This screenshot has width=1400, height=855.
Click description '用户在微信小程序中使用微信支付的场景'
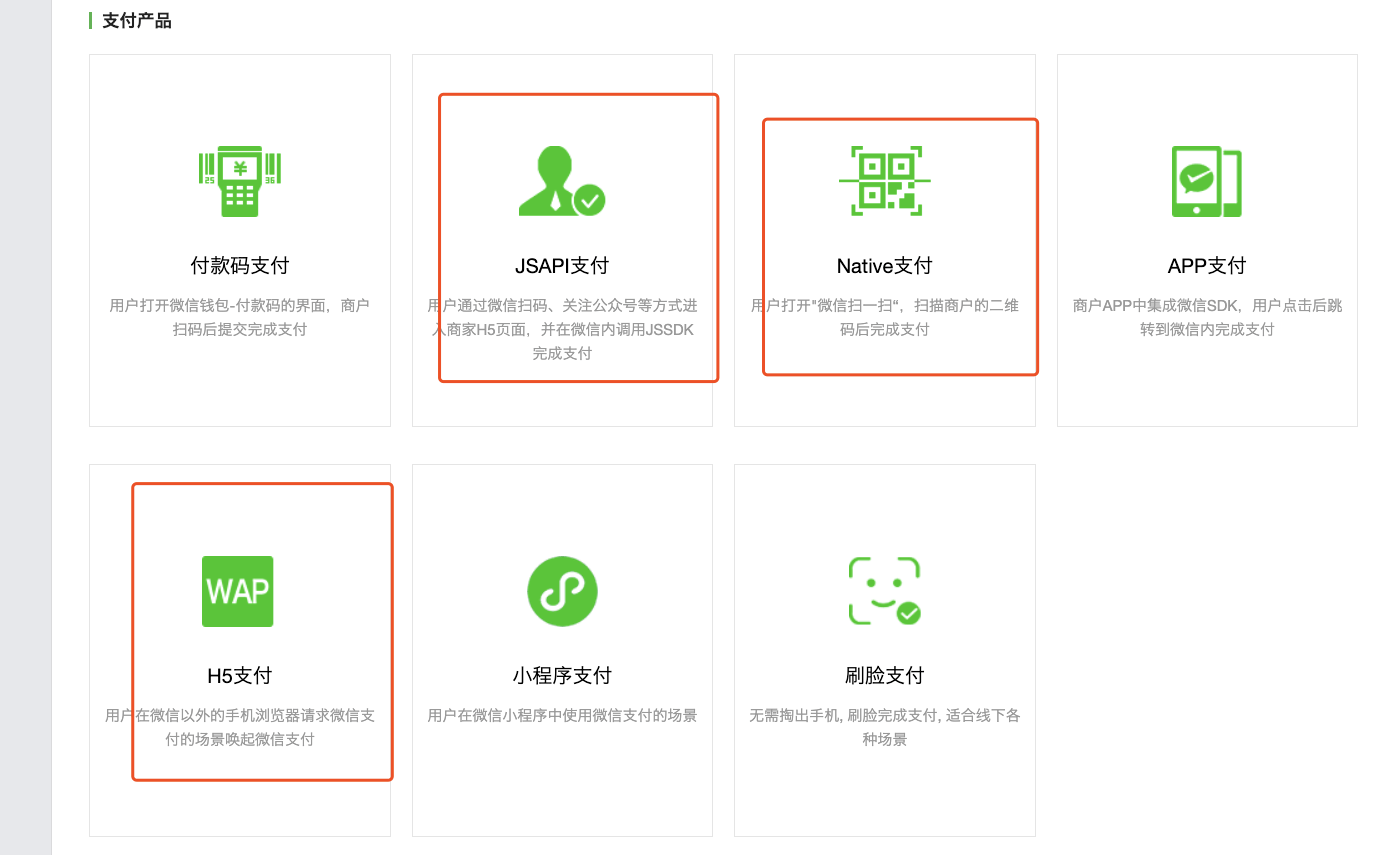(562, 715)
